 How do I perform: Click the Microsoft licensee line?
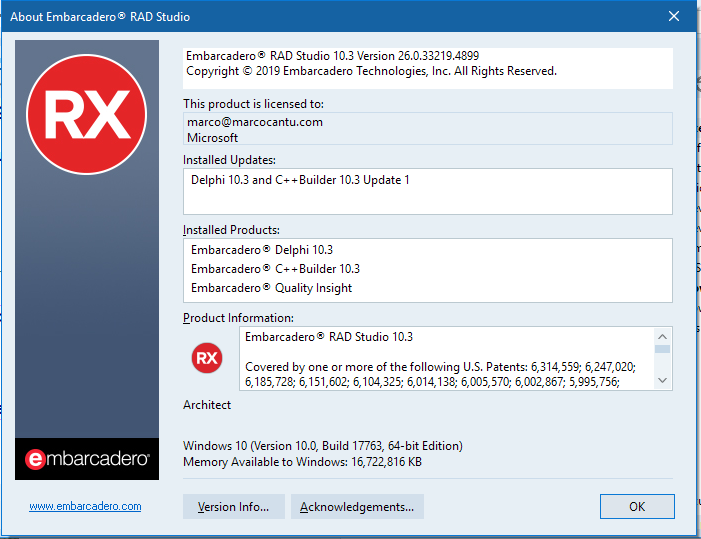click(213, 138)
